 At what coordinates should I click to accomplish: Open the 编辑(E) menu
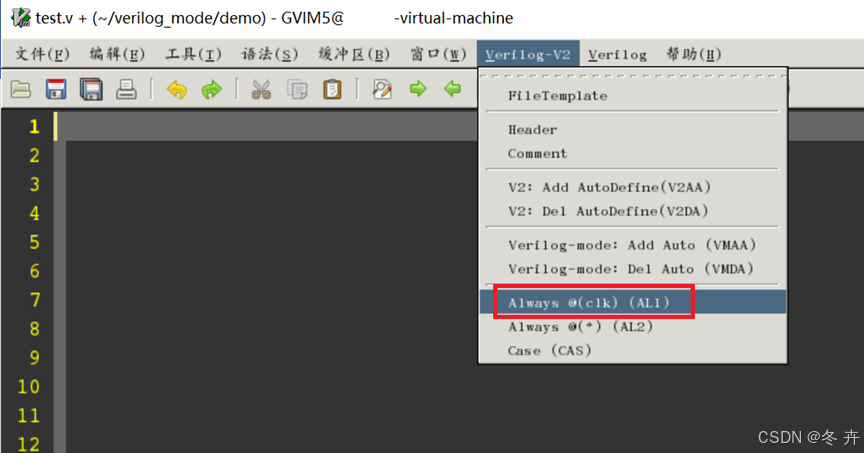[x=117, y=54]
